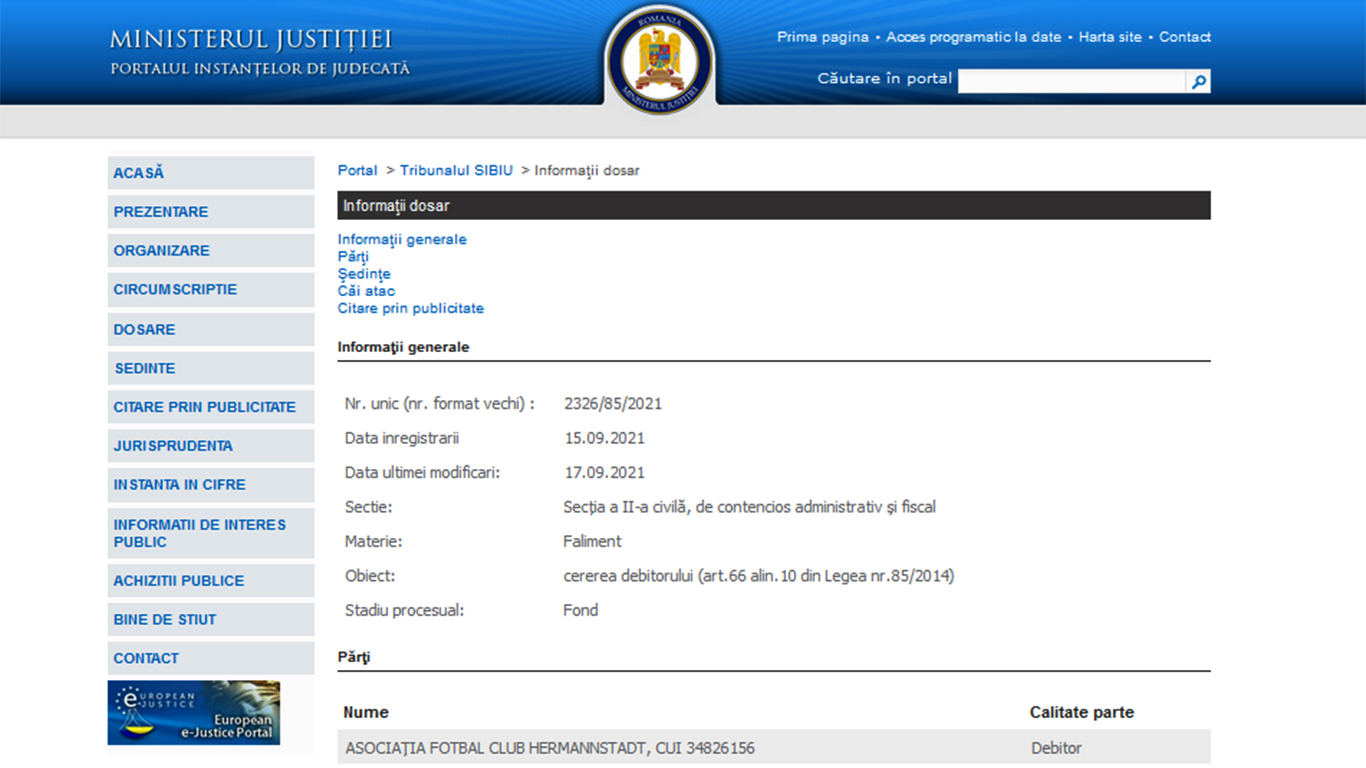Open the European e-Justice Portal banner
Screen dimensions: 1366x768
coord(194,713)
